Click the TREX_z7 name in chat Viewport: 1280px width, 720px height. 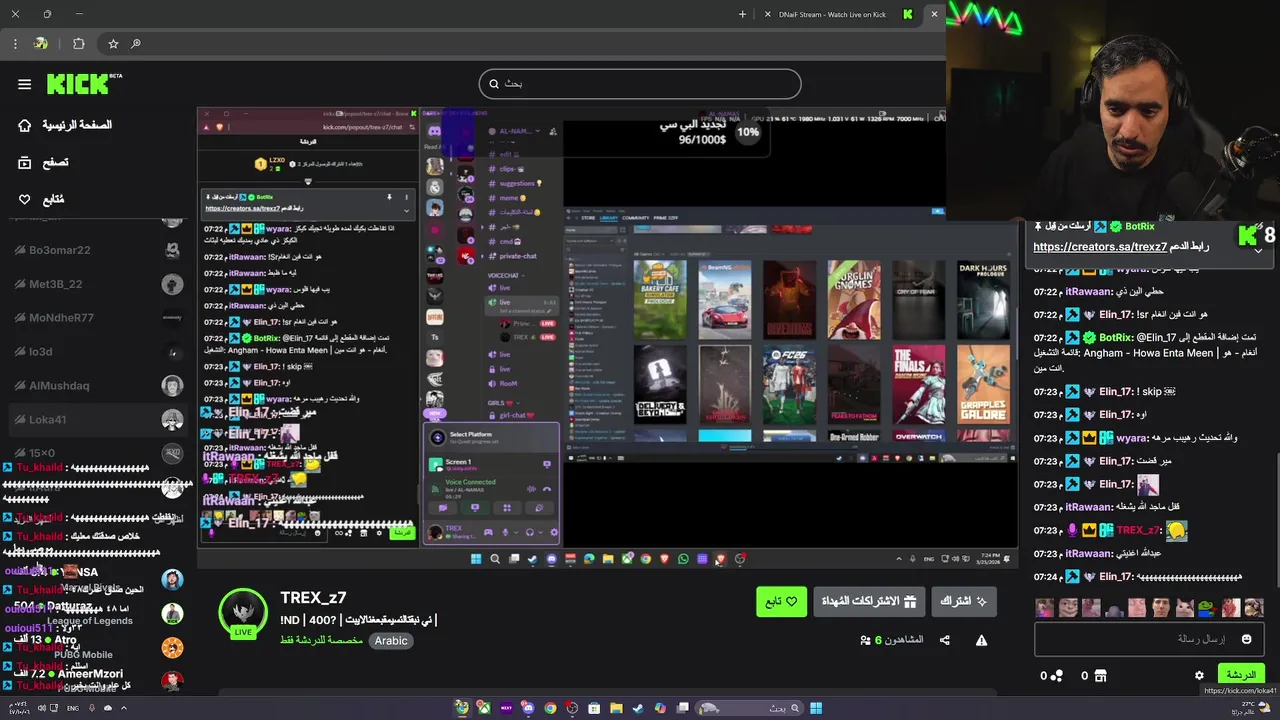[1138, 530]
